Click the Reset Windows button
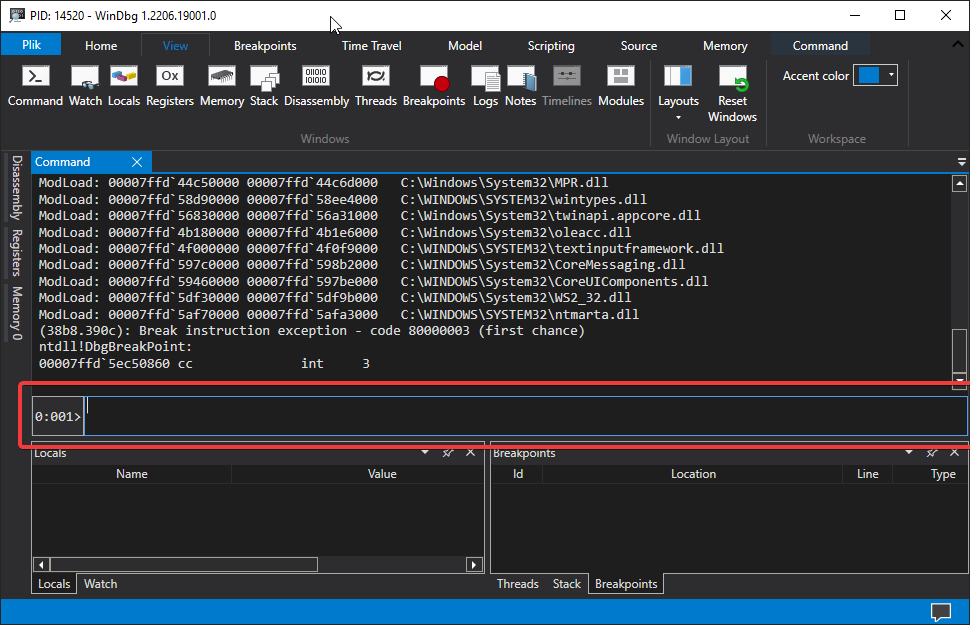The height and width of the screenshot is (625, 970). pyautogui.click(x=732, y=90)
